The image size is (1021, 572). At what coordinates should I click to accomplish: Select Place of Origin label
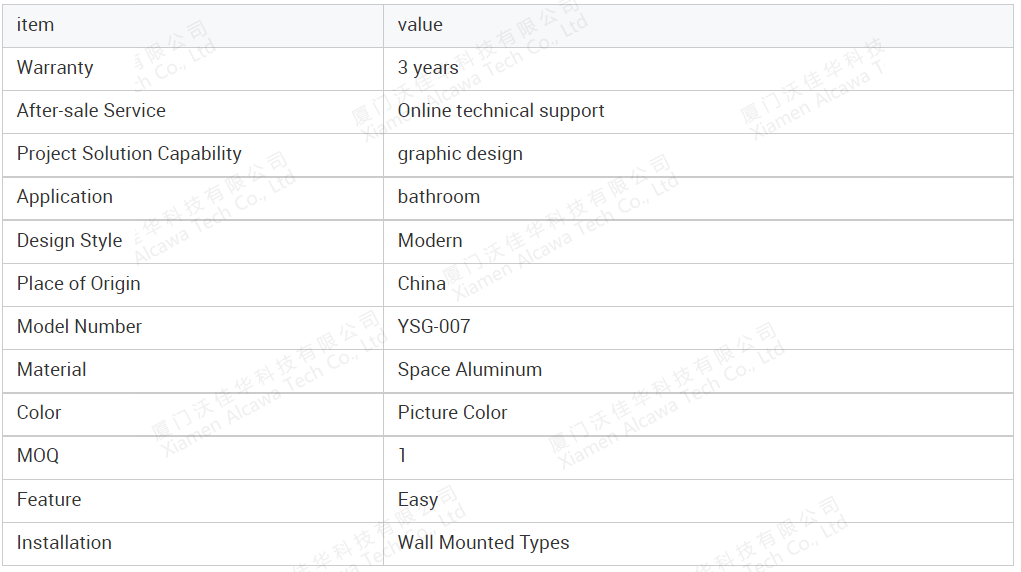[x=78, y=284]
